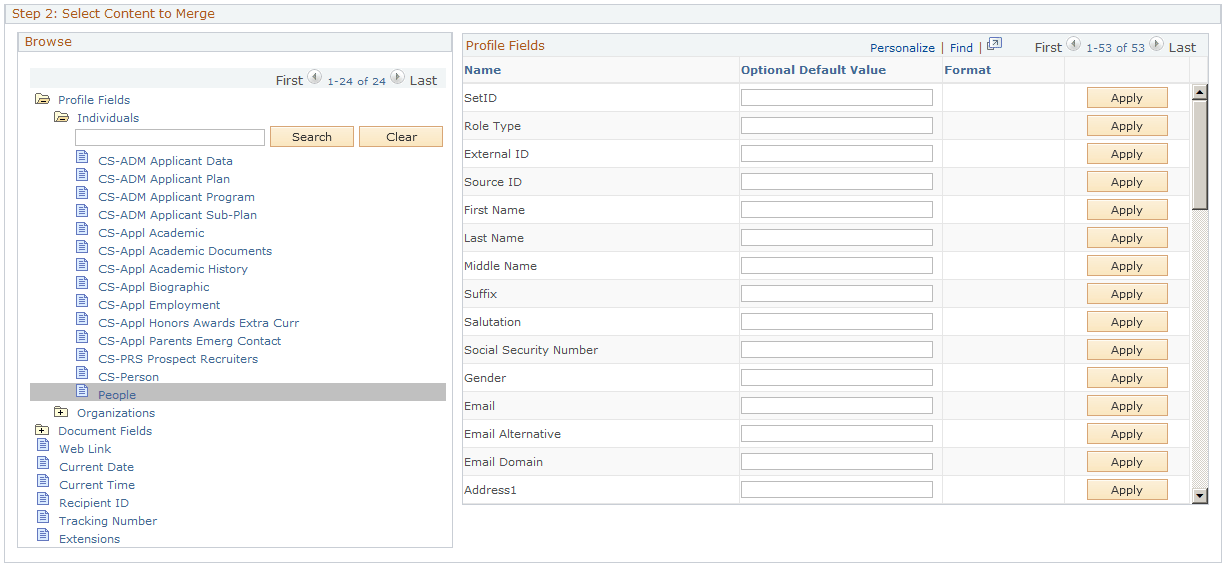Show previous rows arrow in Browse panel
This screenshot has width=1229, height=568.
point(315,77)
